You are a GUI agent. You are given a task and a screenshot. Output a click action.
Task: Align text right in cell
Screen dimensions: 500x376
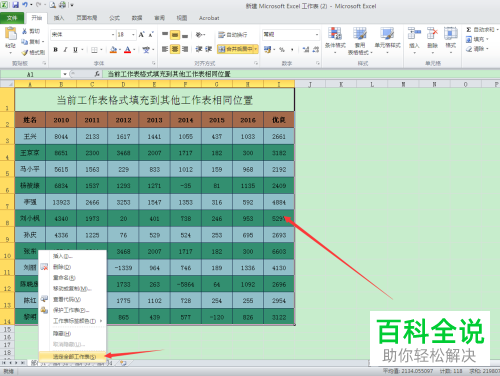pos(185,49)
